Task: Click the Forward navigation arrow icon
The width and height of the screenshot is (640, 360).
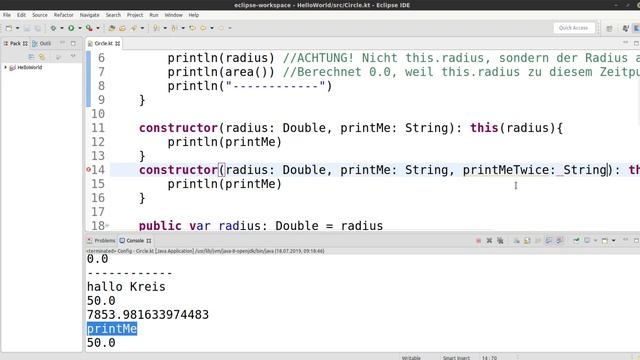Action: coord(221,28)
